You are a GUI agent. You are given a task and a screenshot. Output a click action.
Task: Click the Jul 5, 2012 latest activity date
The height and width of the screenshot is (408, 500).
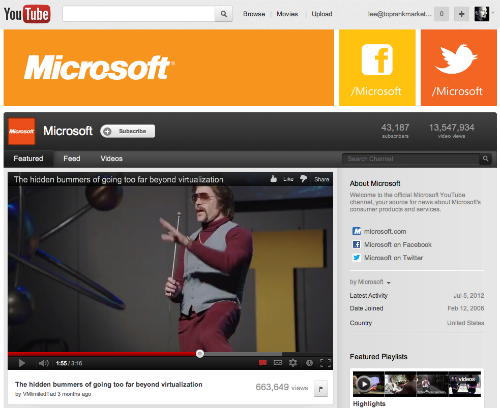pos(469,295)
